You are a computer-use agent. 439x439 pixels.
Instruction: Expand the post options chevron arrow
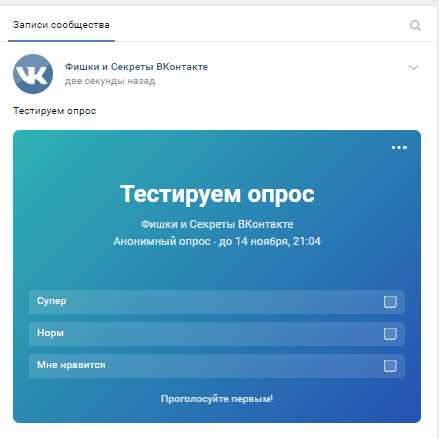[x=413, y=67]
